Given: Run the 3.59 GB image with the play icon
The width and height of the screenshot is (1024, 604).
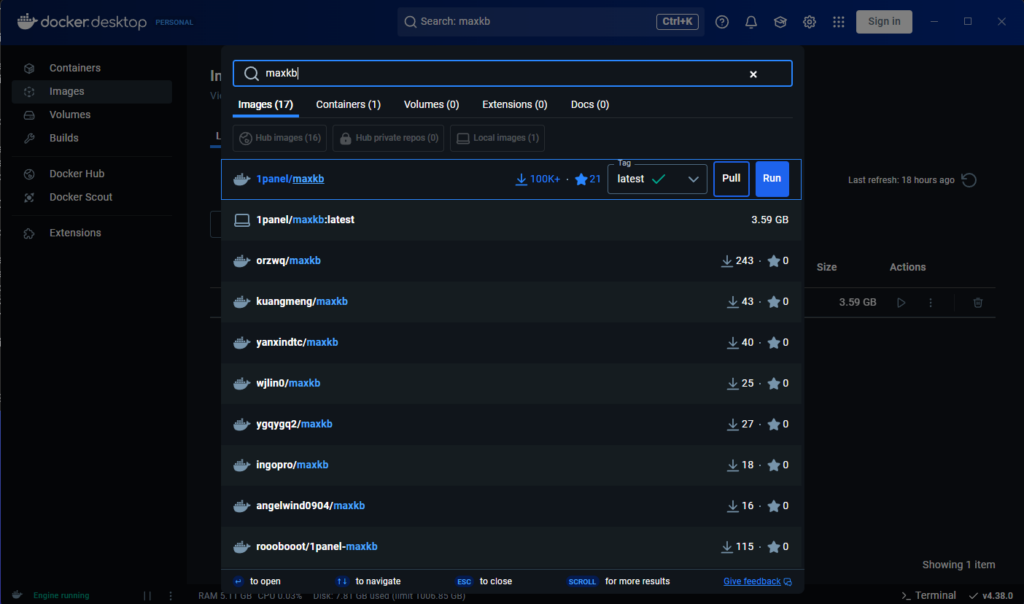Looking at the screenshot, I should [901, 302].
